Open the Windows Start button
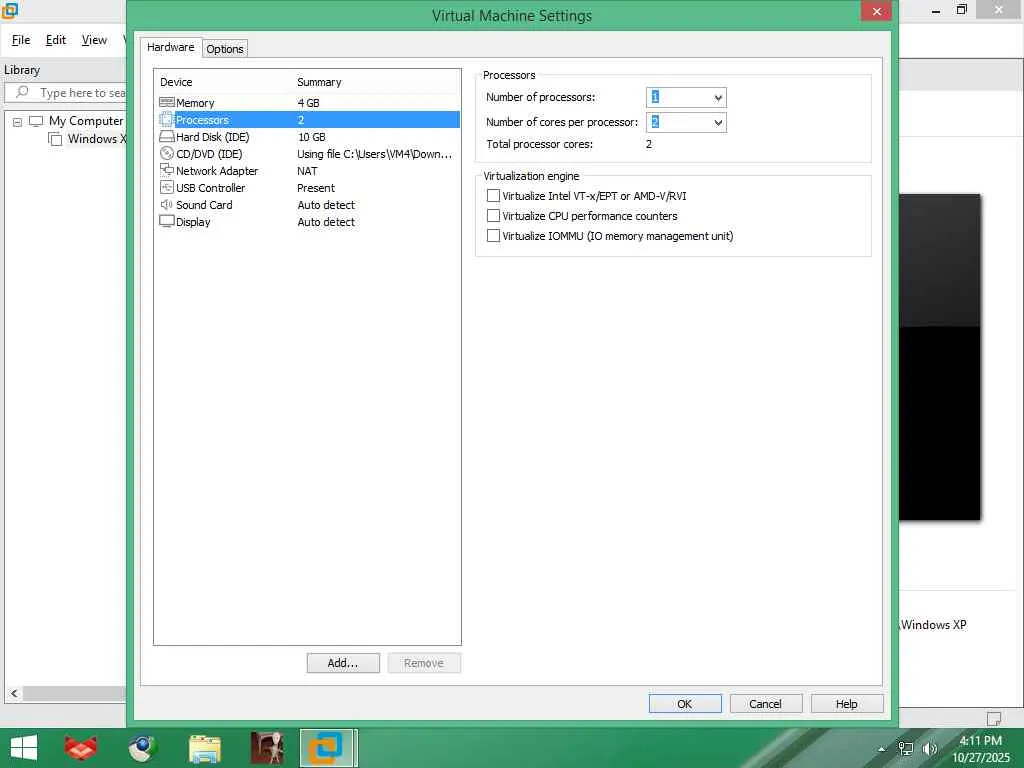Image resolution: width=1024 pixels, height=768 pixels. click(x=24, y=747)
